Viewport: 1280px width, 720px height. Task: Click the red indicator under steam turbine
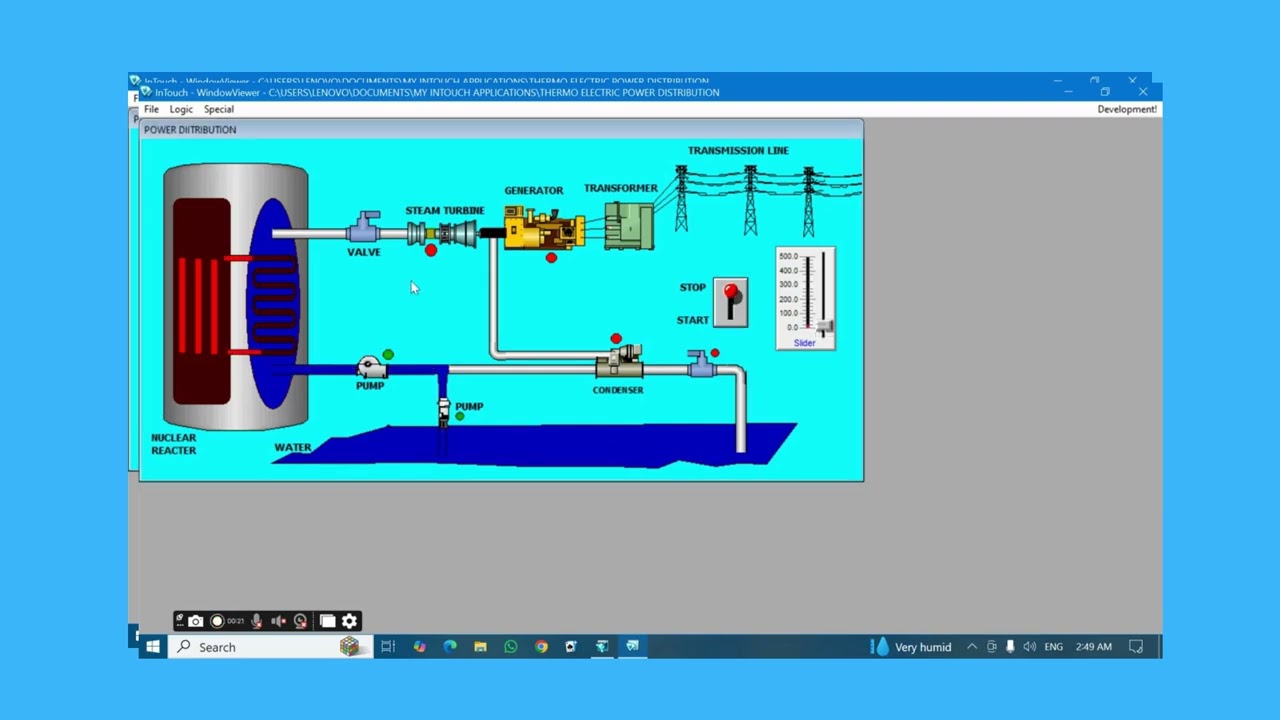click(431, 250)
